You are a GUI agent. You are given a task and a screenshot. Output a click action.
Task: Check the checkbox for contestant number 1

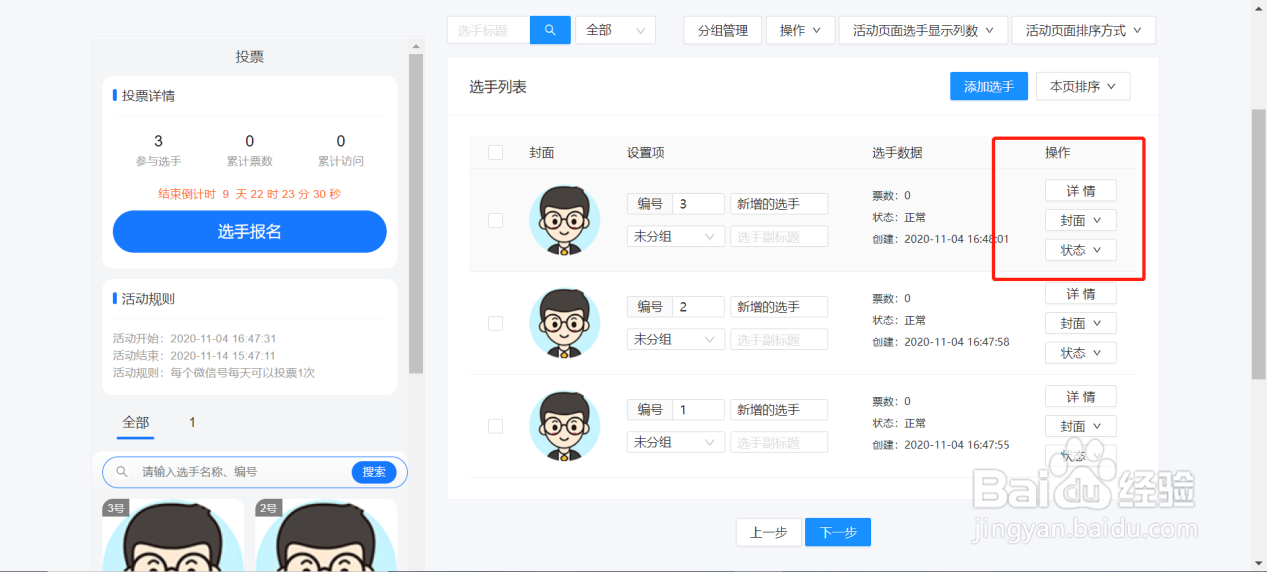[495, 426]
